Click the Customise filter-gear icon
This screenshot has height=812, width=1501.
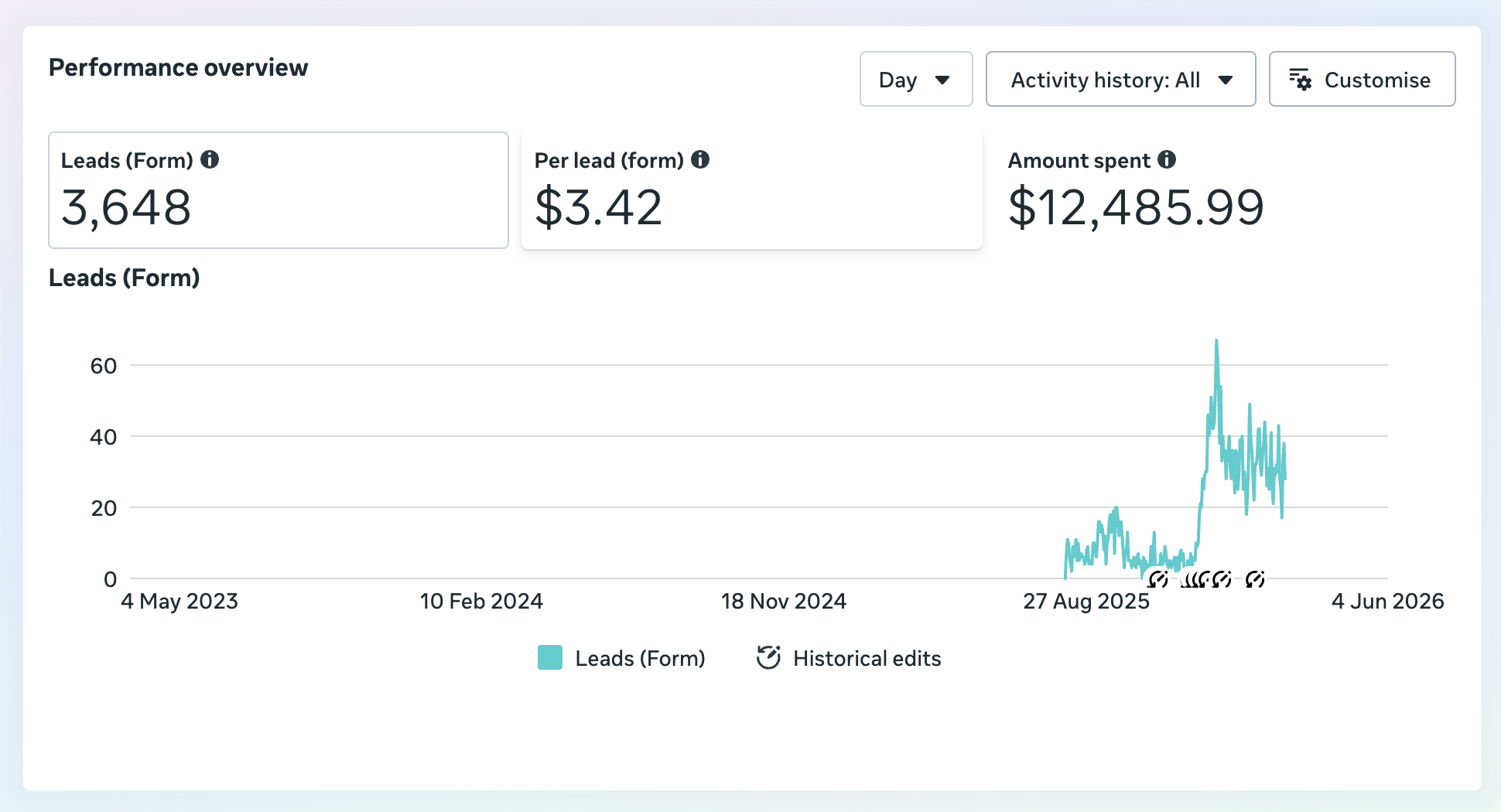(x=1300, y=80)
